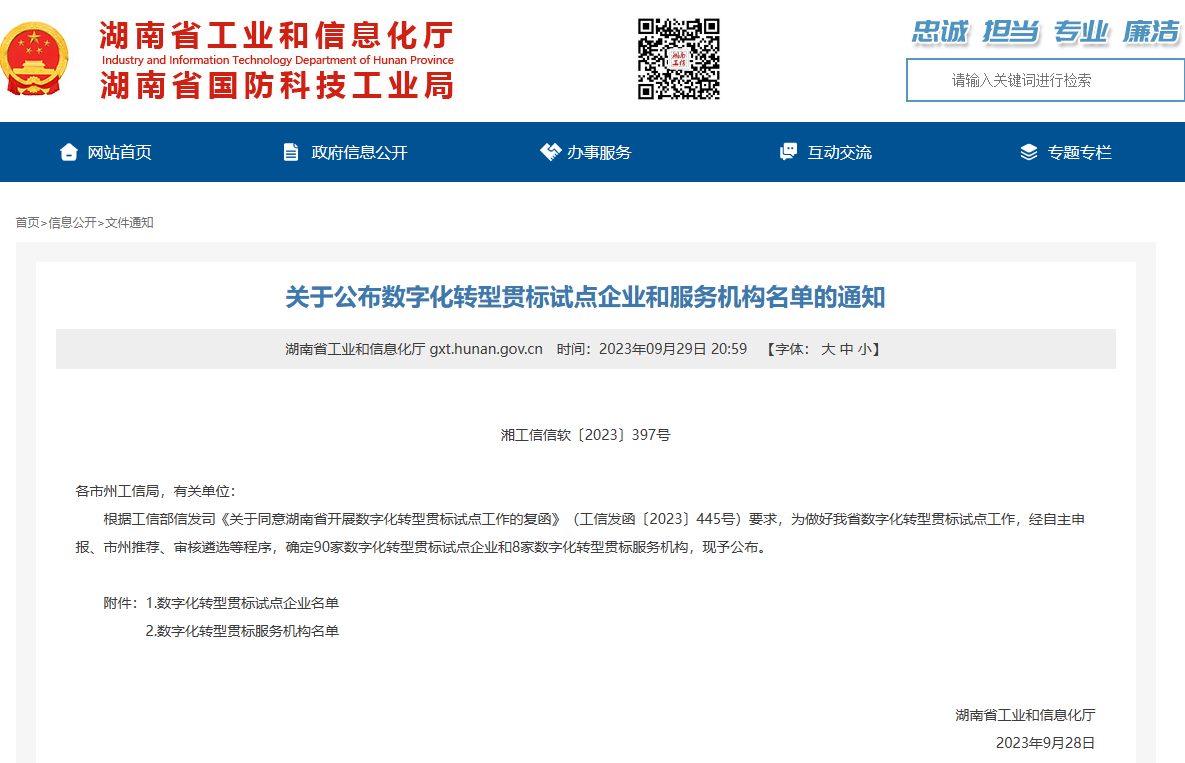The image size is (1185, 763).
Task: Click the chat icon beside 互动交流
Action: click(788, 152)
